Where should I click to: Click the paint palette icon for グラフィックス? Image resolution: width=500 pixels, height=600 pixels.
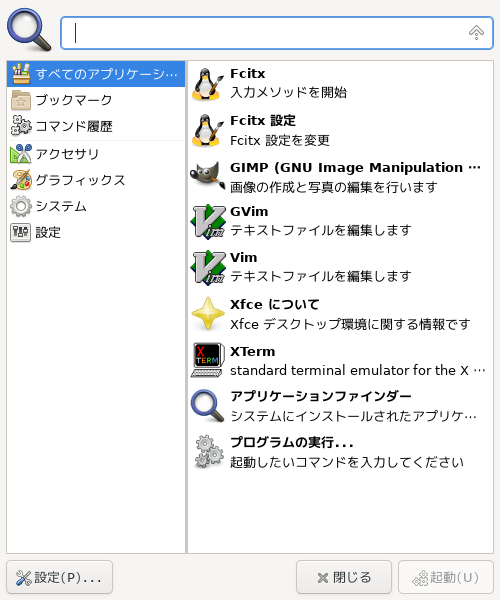[21, 180]
